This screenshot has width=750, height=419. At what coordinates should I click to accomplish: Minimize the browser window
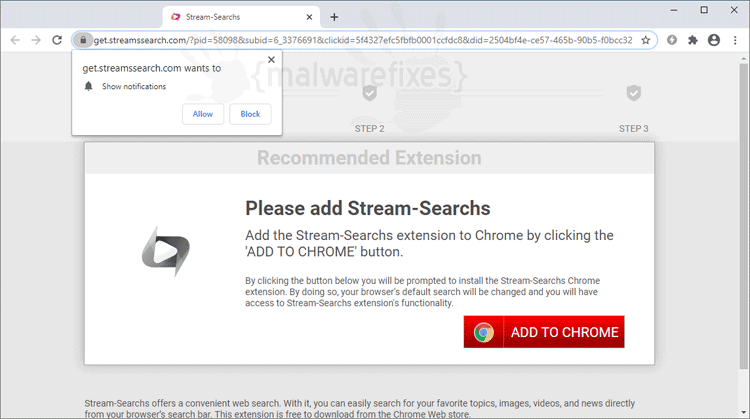674,10
